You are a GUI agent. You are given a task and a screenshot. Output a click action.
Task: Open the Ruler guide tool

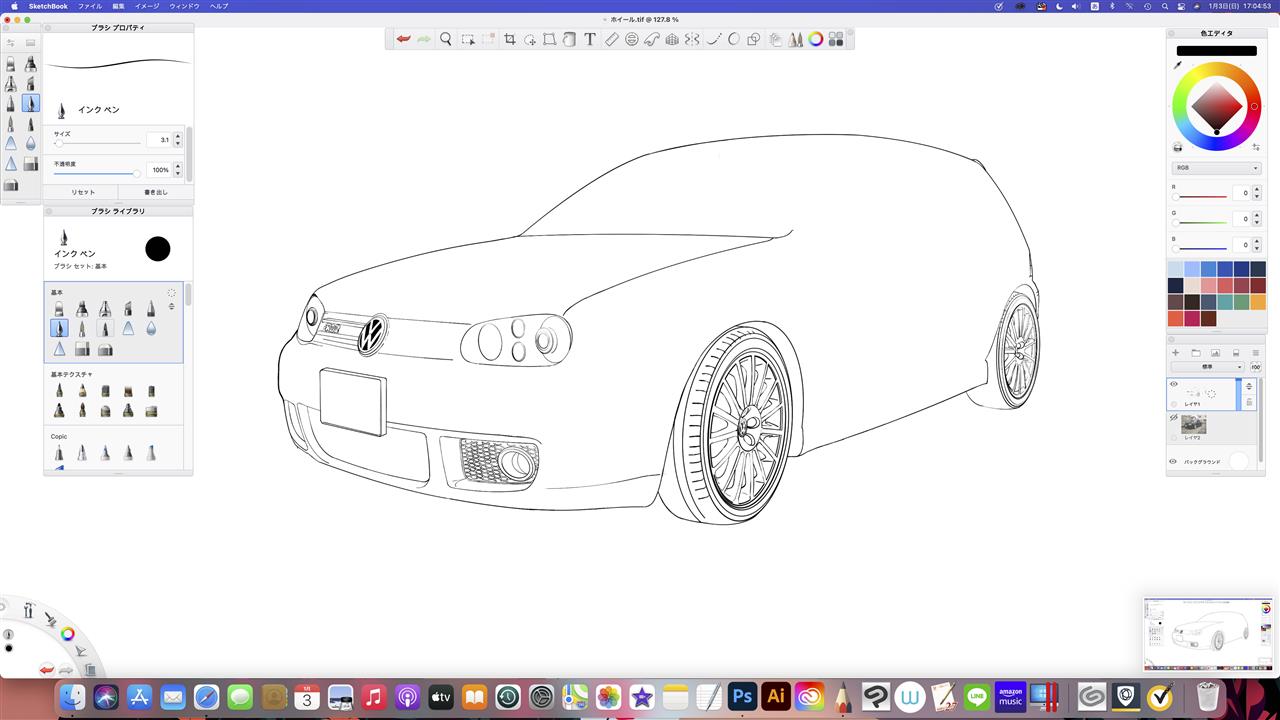point(612,39)
